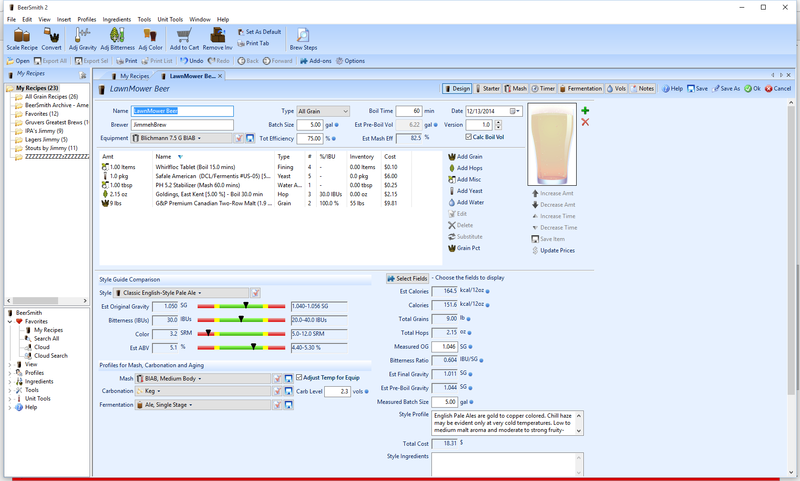
Task: Open the File menu
Action: [x=11, y=19]
